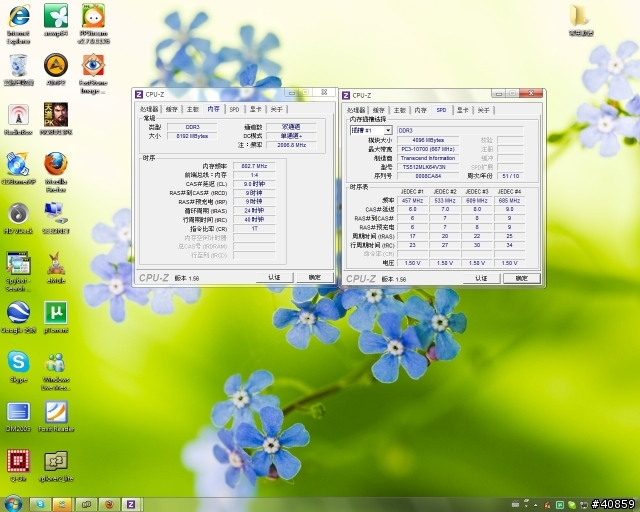Switch to SPD tab in left CPU-Z window
Image resolution: width=640 pixels, height=512 pixels.
pos(234,109)
